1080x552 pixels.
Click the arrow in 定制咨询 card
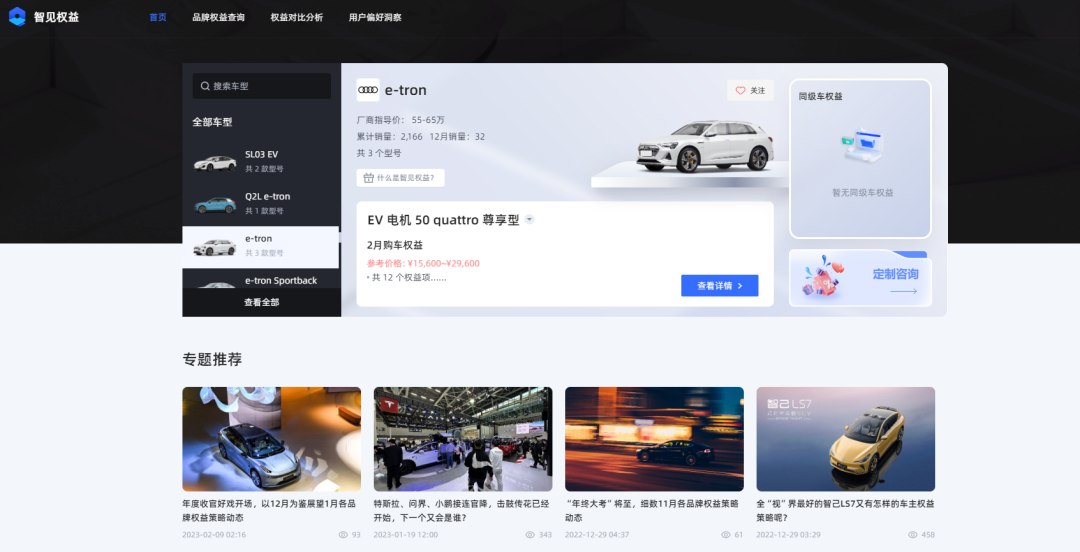[904, 292]
